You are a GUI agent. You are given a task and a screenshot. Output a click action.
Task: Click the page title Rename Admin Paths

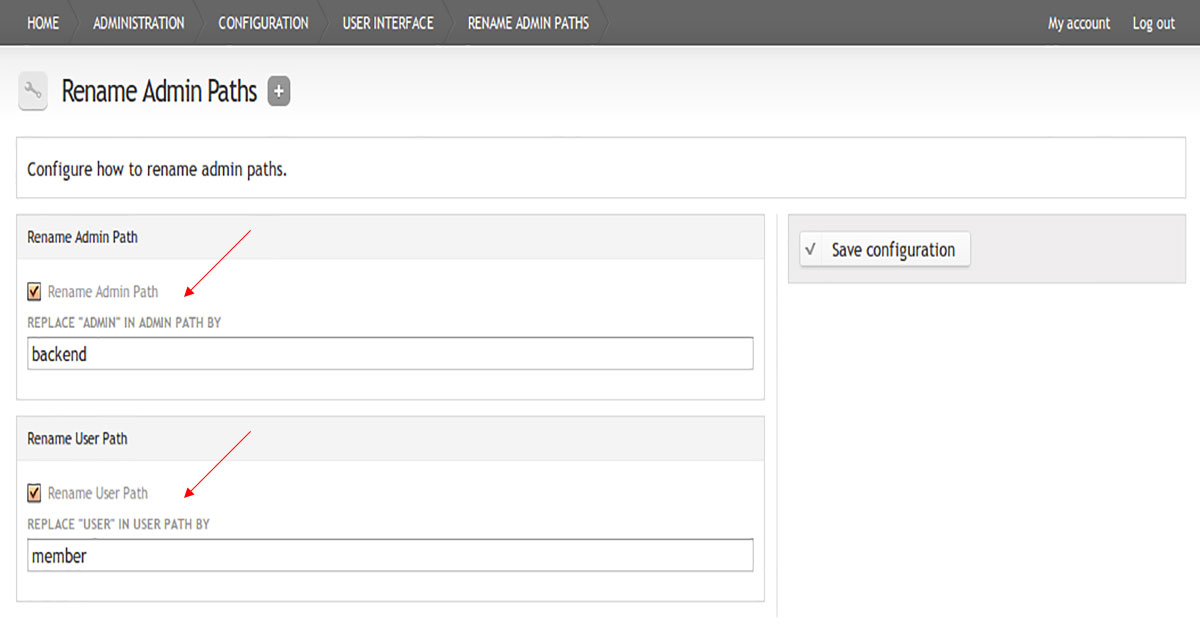tap(160, 90)
